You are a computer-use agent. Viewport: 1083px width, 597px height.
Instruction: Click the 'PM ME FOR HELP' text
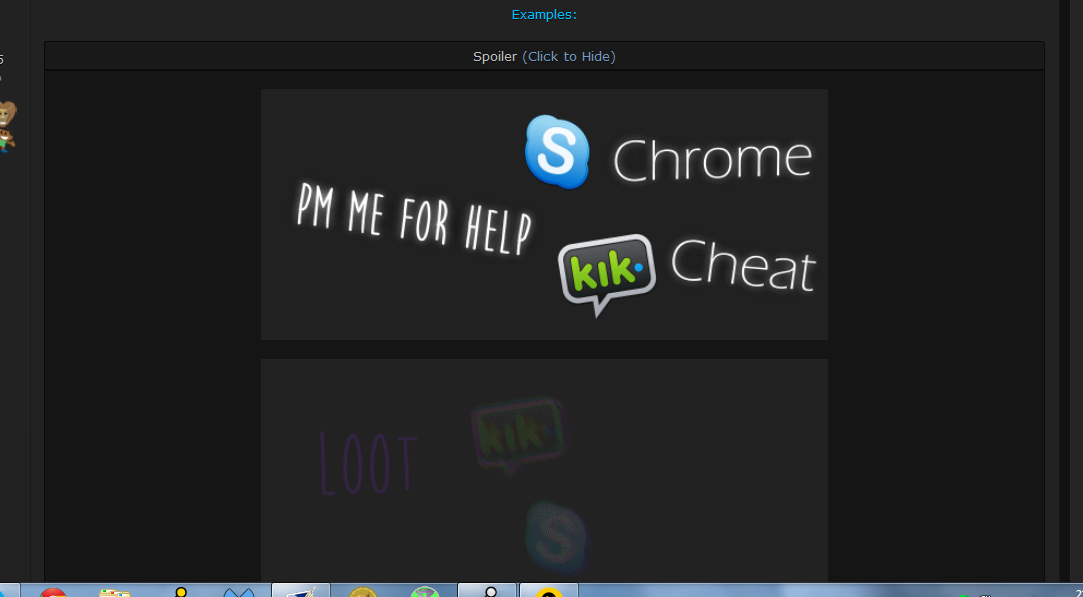414,218
